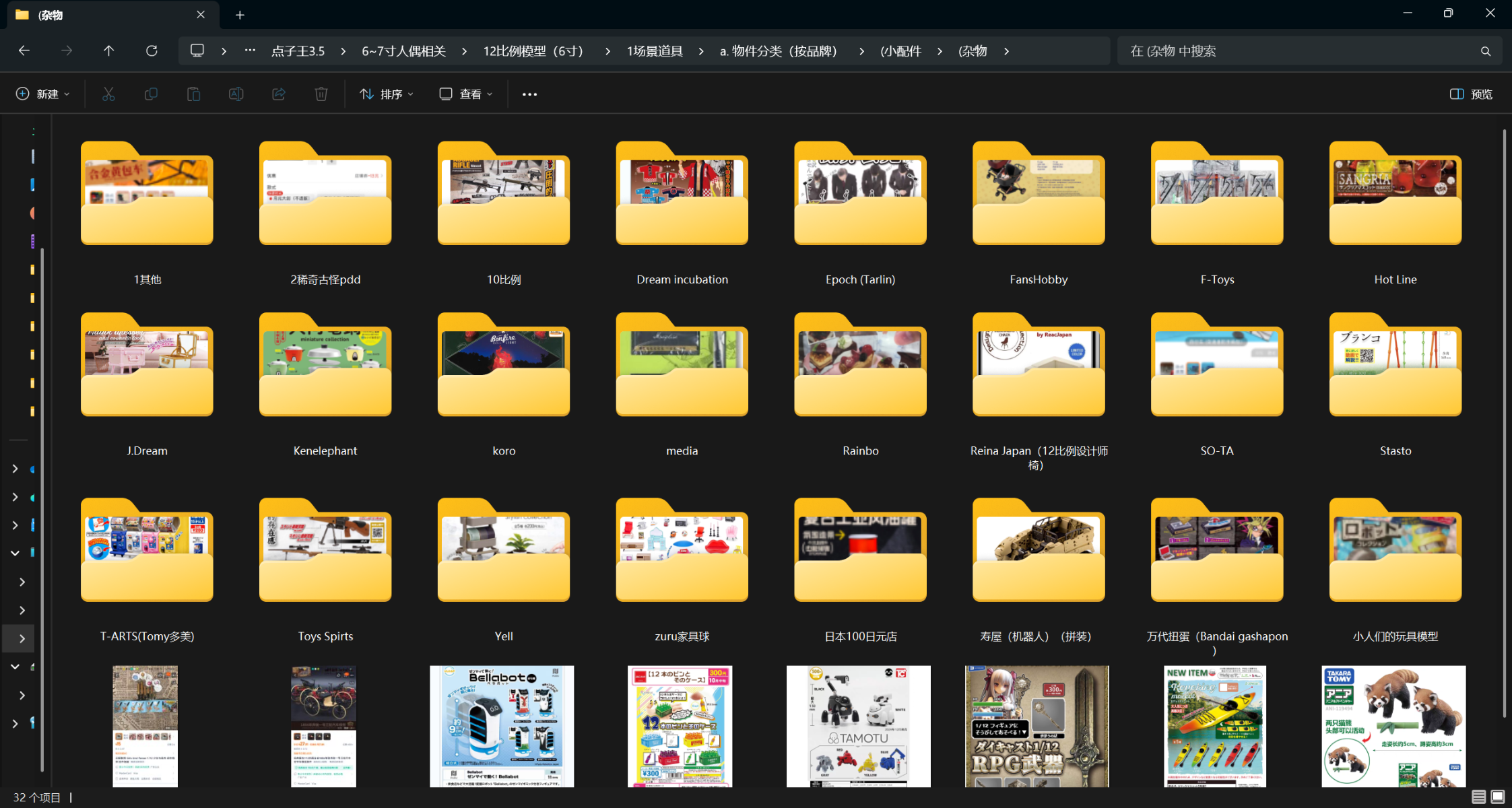The image size is (1512, 808).
Task: Click the Paste clipboard icon
Action: pyautogui.click(x=193, y=94)
